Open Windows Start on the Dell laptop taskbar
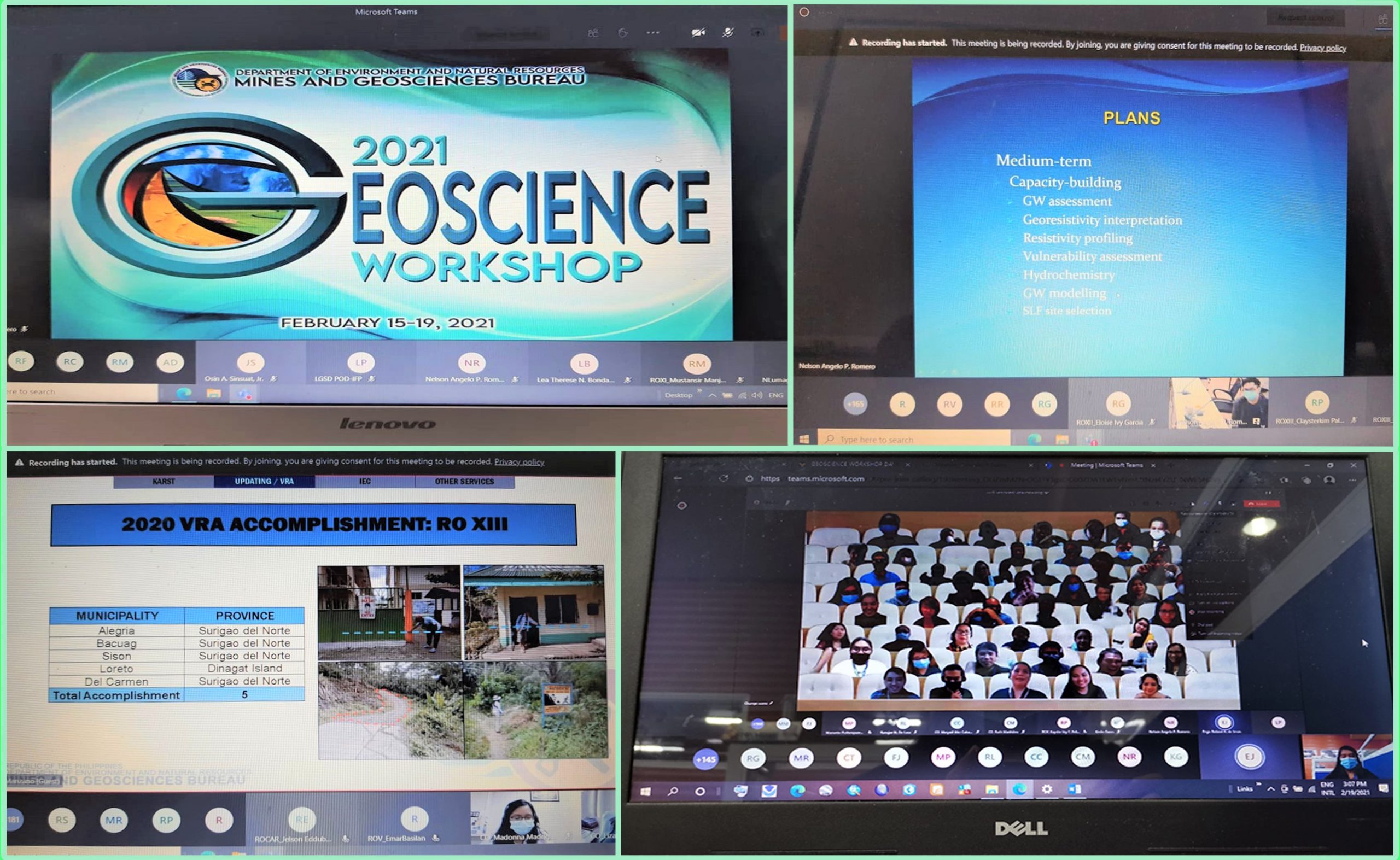Viewport: 1400px width, 860px height. tap(645, 791)
